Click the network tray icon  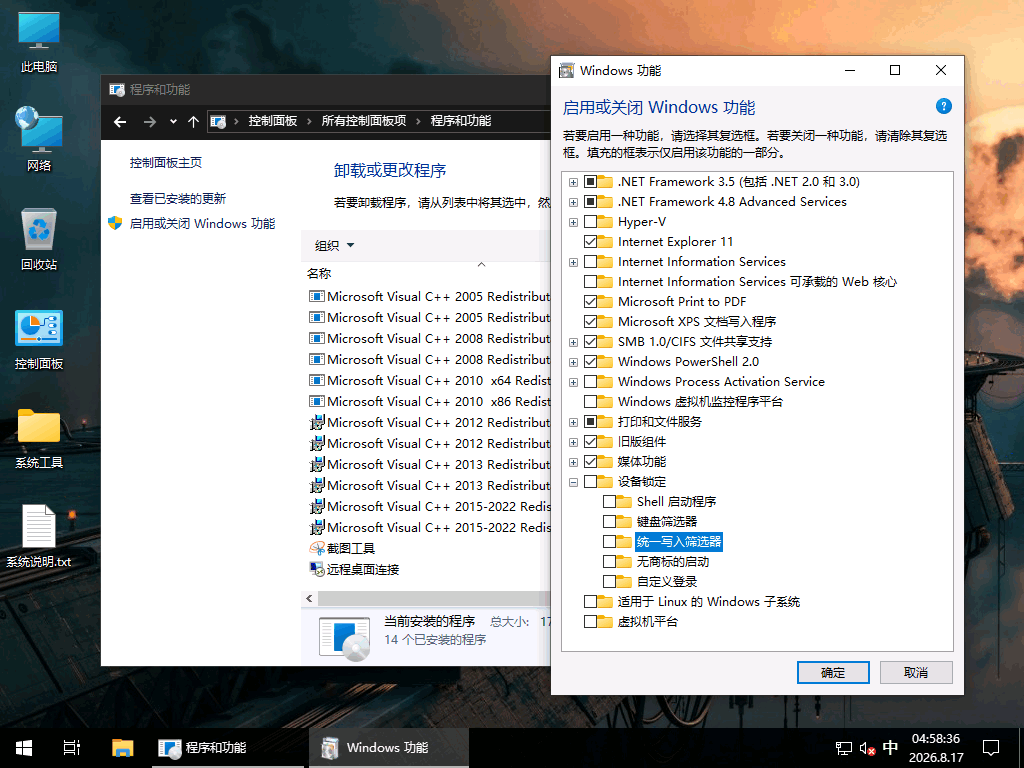844,748
